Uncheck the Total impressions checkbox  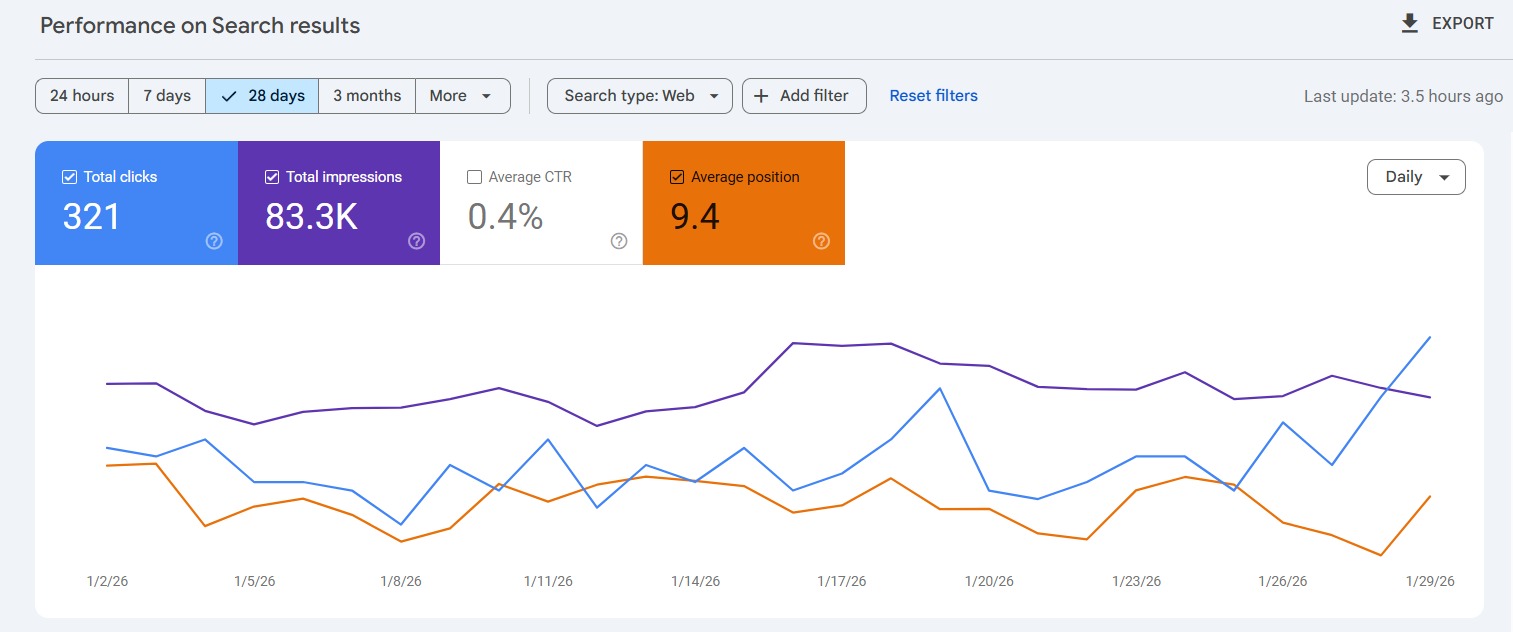[272, 177]
